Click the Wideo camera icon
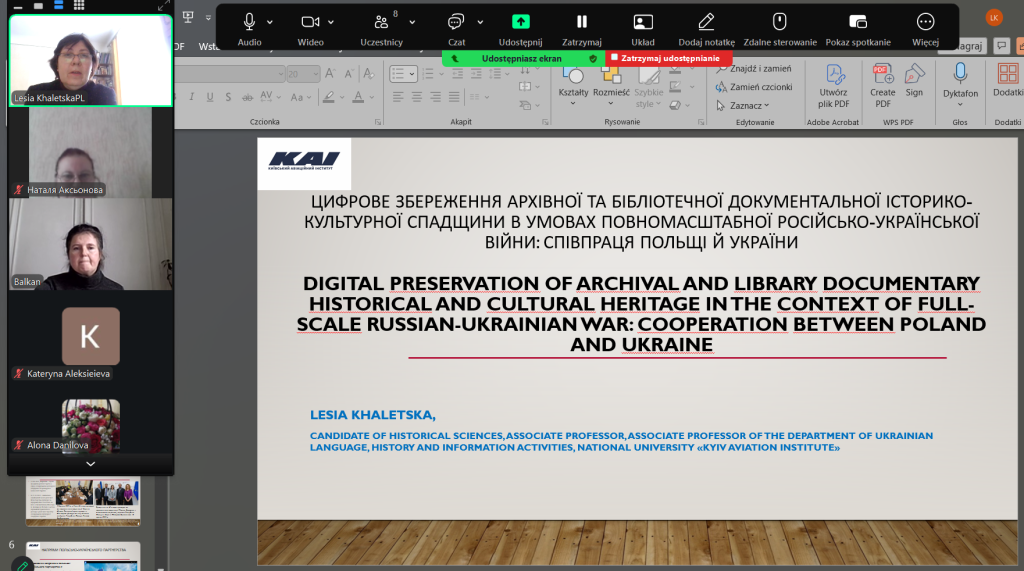The height and width of the screenshot is (571, 1024). pos(310,22)
